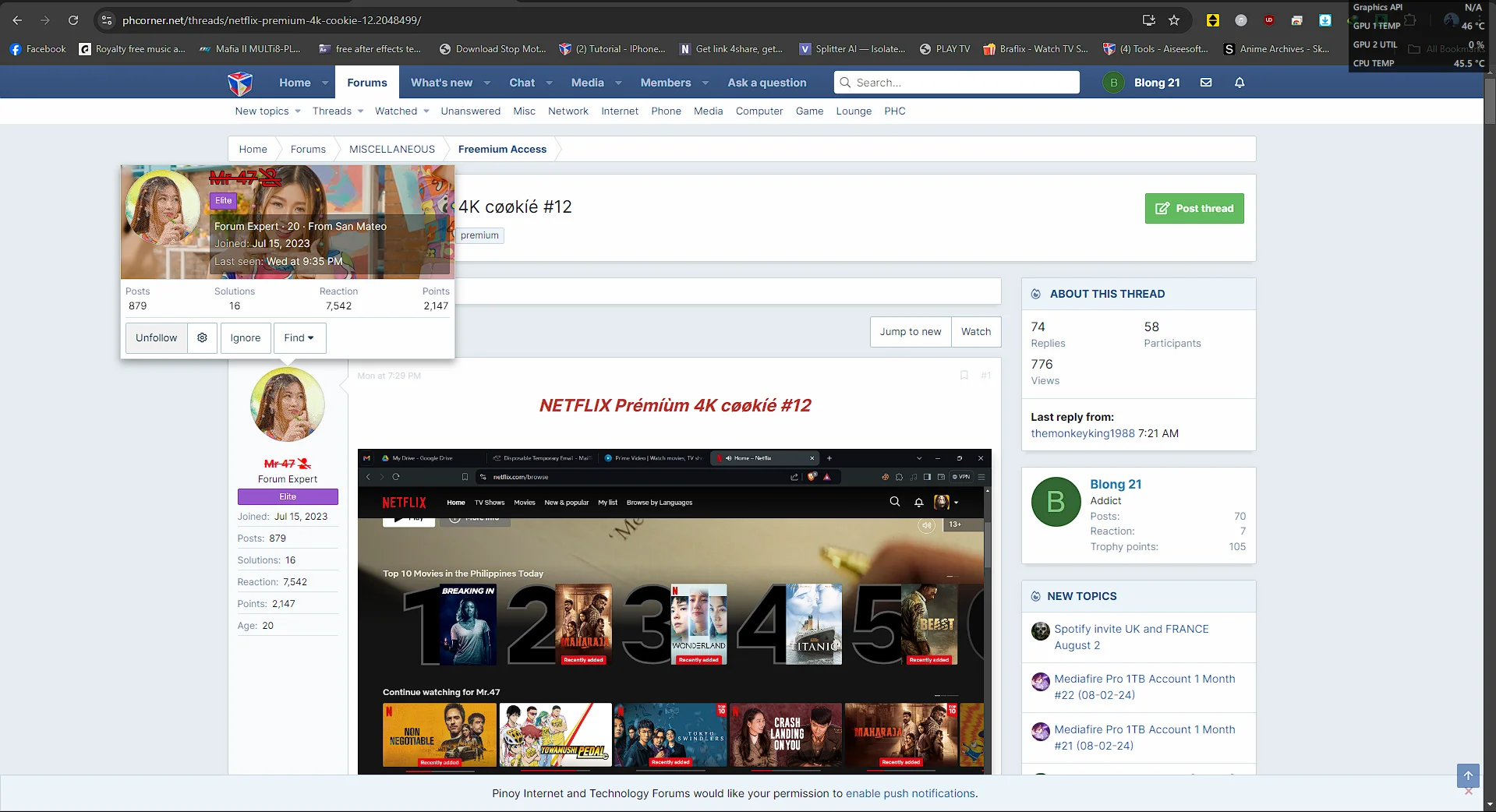The width and height of the screenshot is (1496, 812).
Task: Open the Ask a question menu item
Action: (x=767, y=83)
